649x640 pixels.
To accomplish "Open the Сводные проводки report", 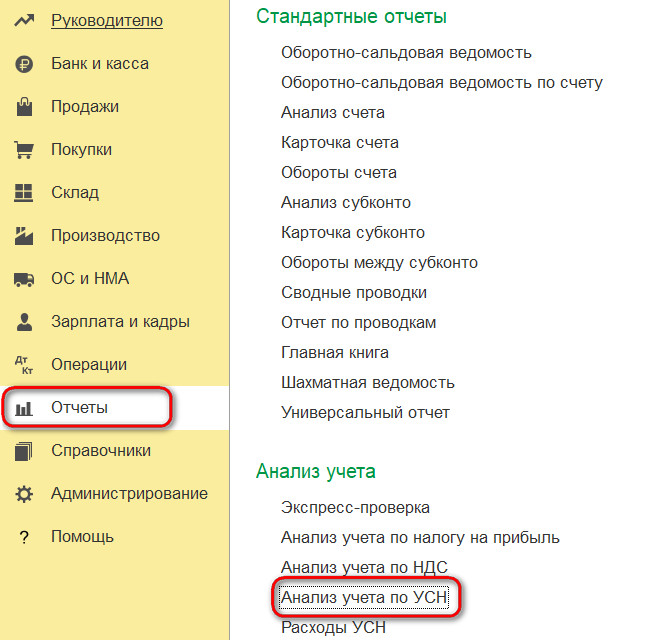I will [354, 293].
